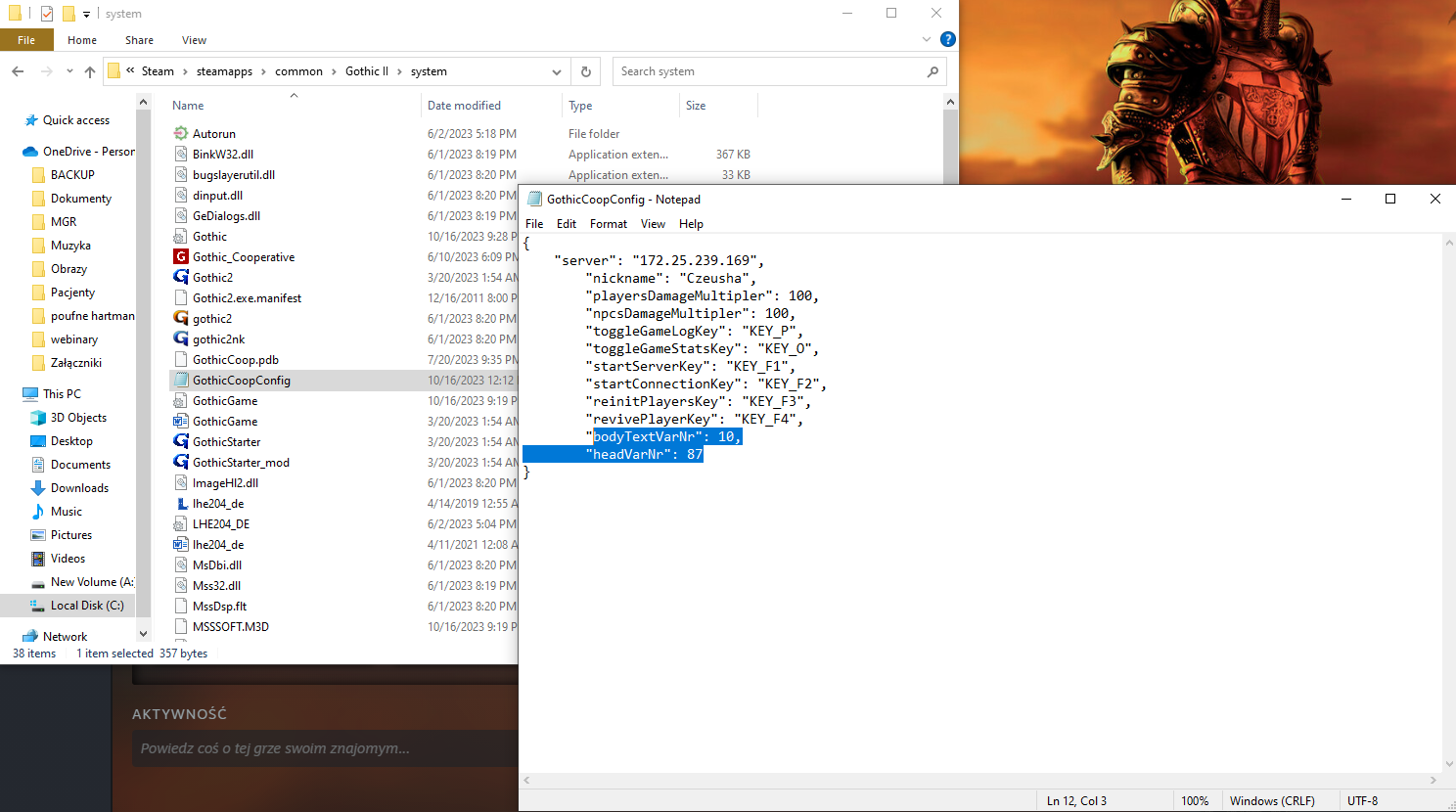Open the breadcrumb chevron after Steam
The height and width of the screenshot is (812, 1456).
point(185,71)
